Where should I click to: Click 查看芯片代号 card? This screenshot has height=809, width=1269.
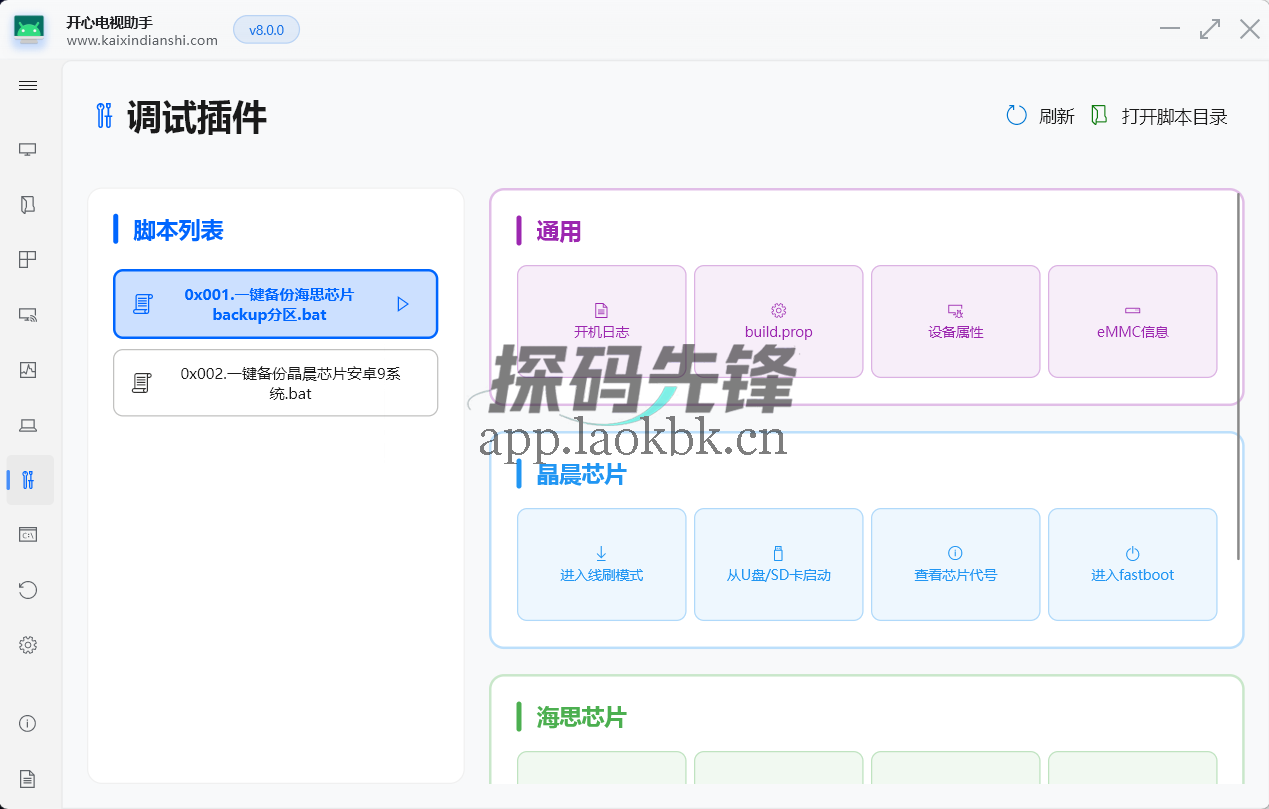tap(955, 565)
